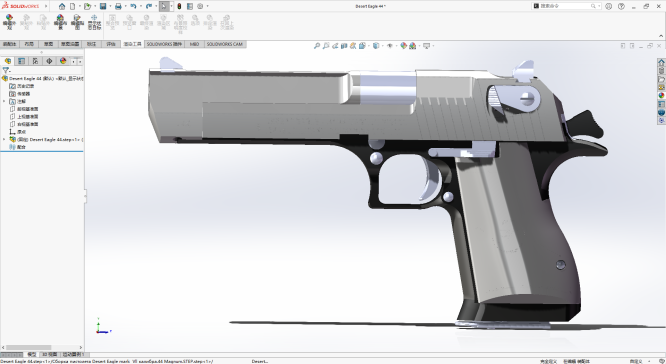
Task: Switch to the 评估 ribbon tab
Action: [x=111, y=44]
